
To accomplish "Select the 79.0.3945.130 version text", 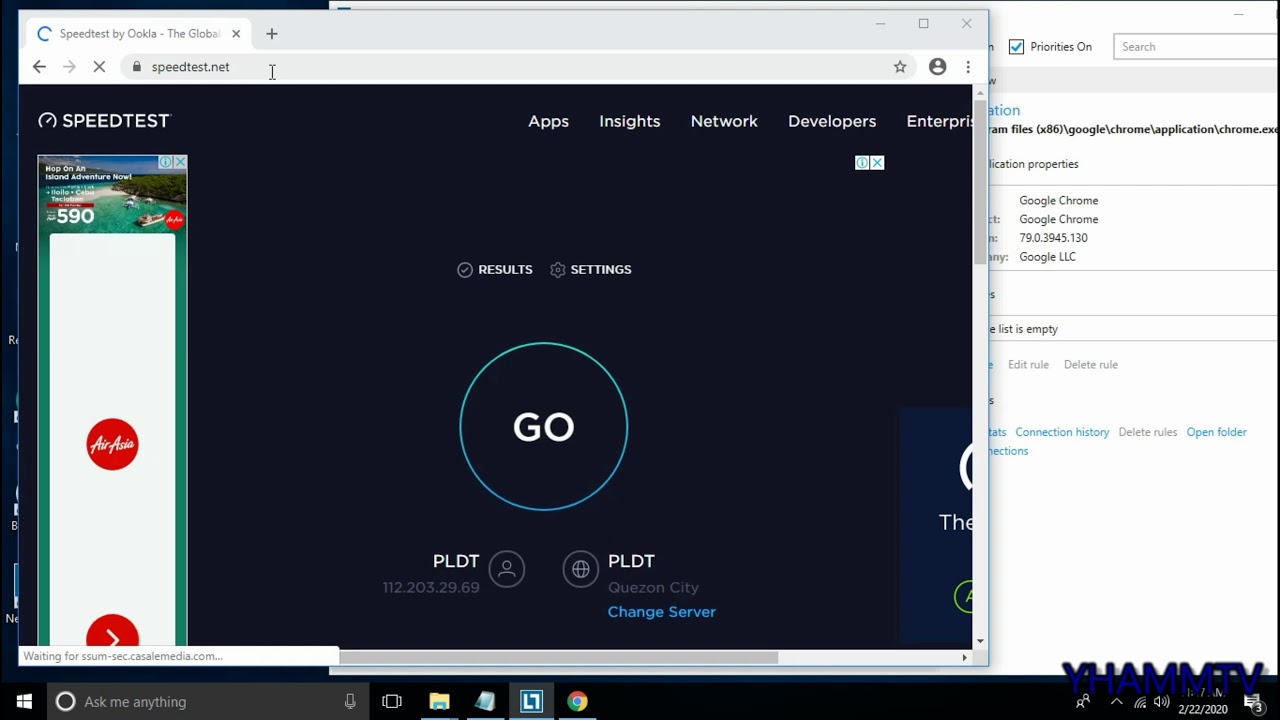I will tap(1053, 238).
